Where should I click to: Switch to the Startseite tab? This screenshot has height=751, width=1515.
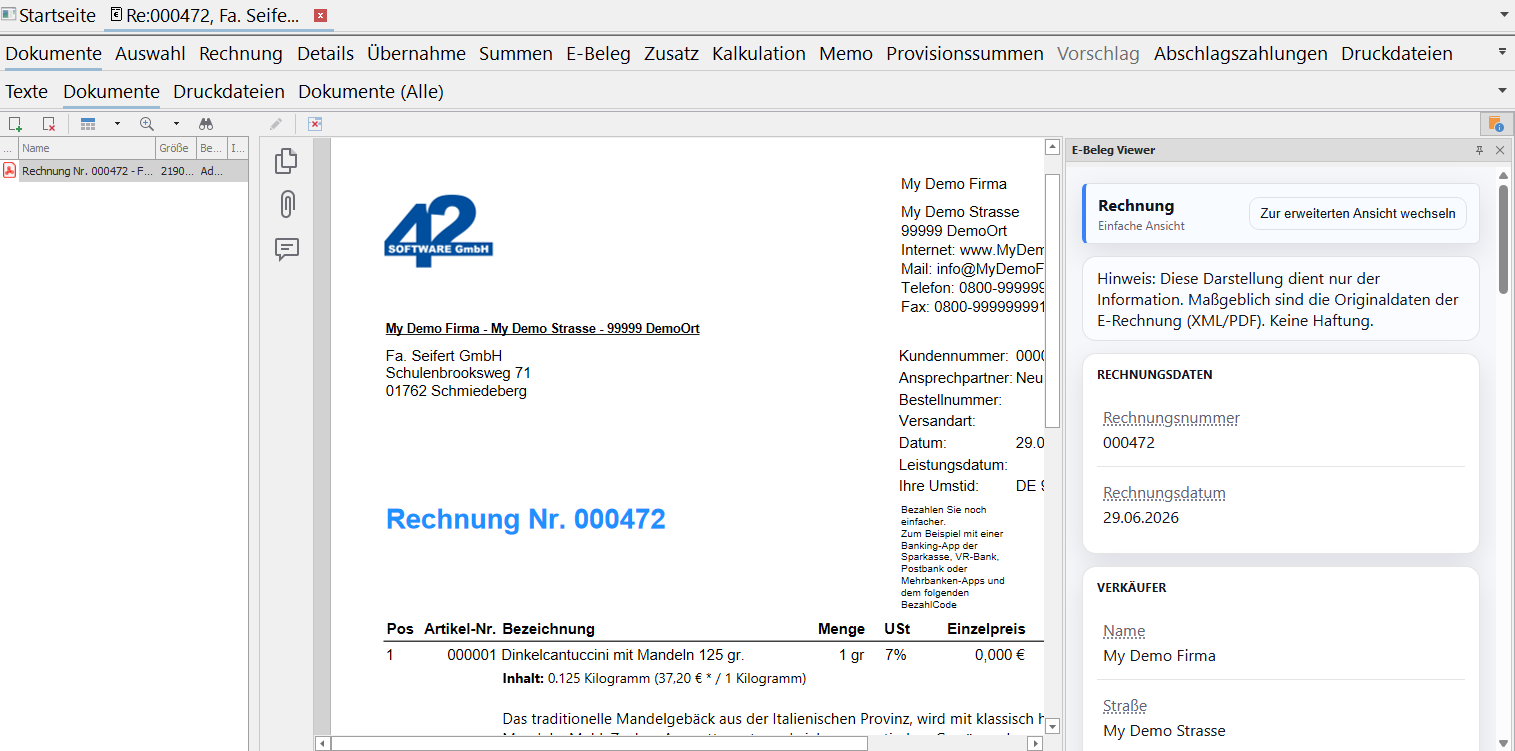click(50, 16)
